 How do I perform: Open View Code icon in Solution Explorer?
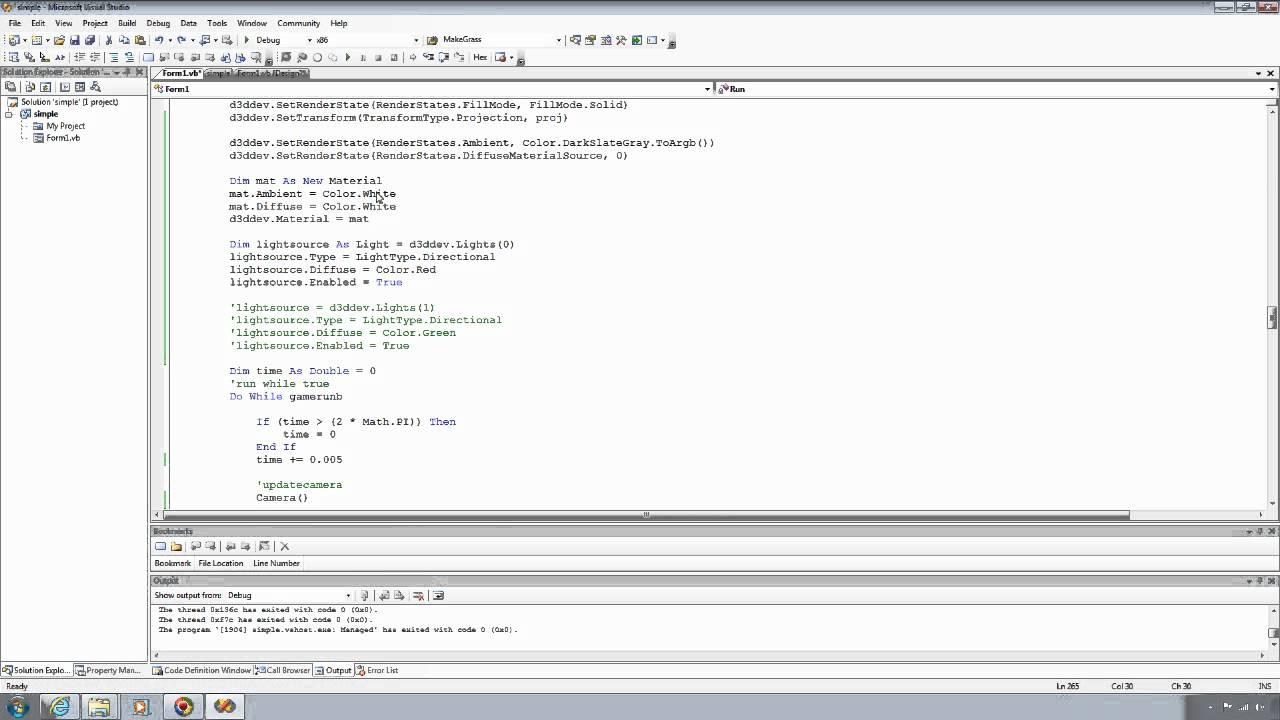click(65, 87)
